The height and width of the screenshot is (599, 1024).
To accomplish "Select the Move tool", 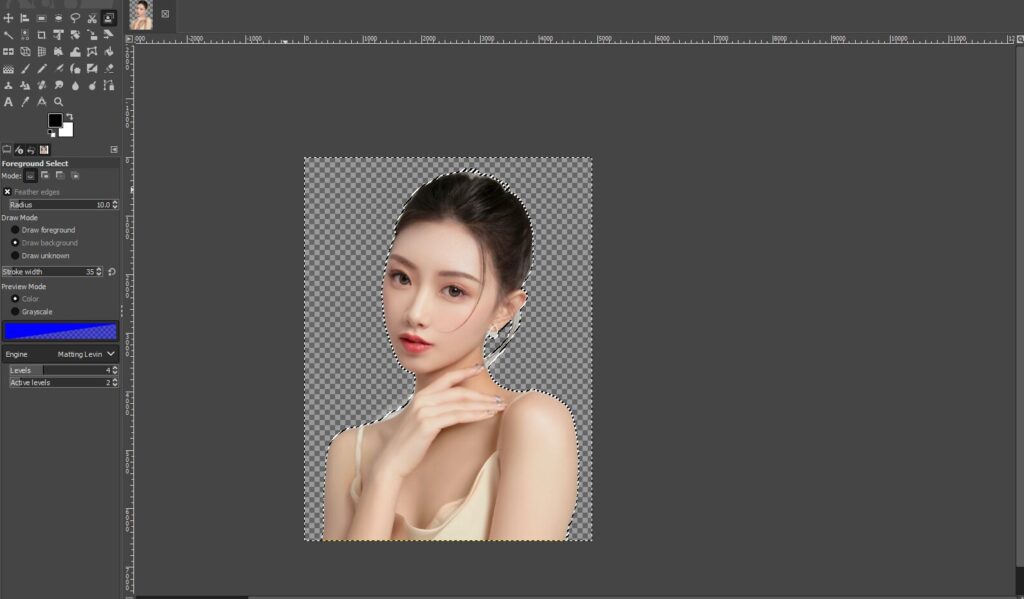I will (8, 18).
